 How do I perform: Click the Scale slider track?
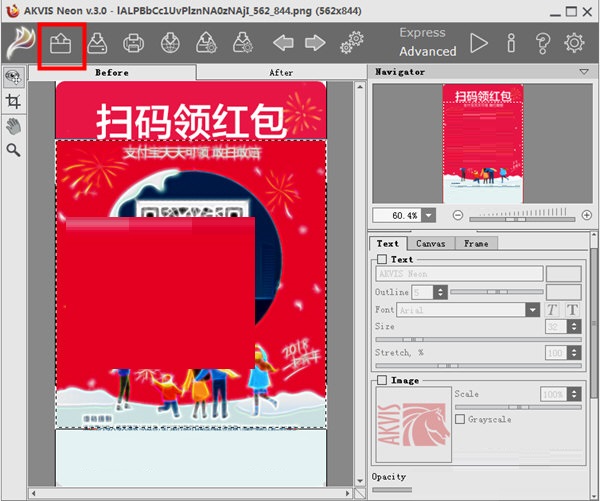tap(518, 407)
